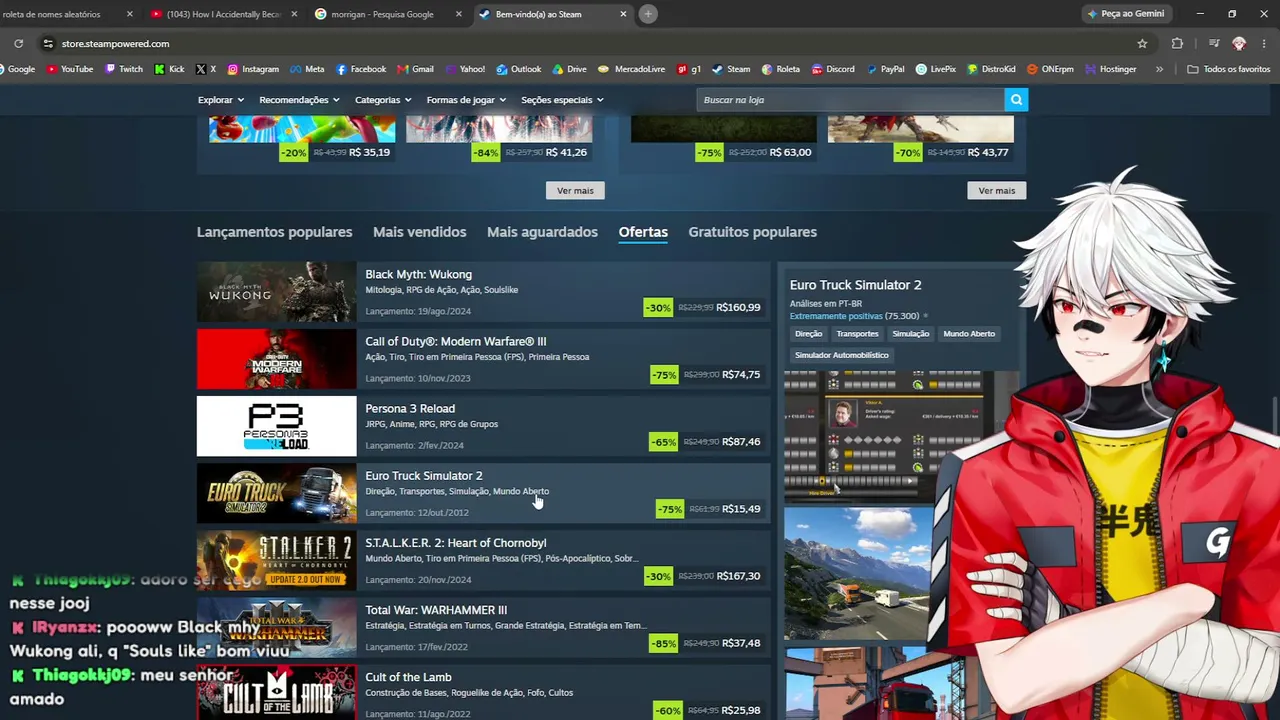
Task: Click the Simulador Automobilístico tag
Action: (x=841, y=355)
